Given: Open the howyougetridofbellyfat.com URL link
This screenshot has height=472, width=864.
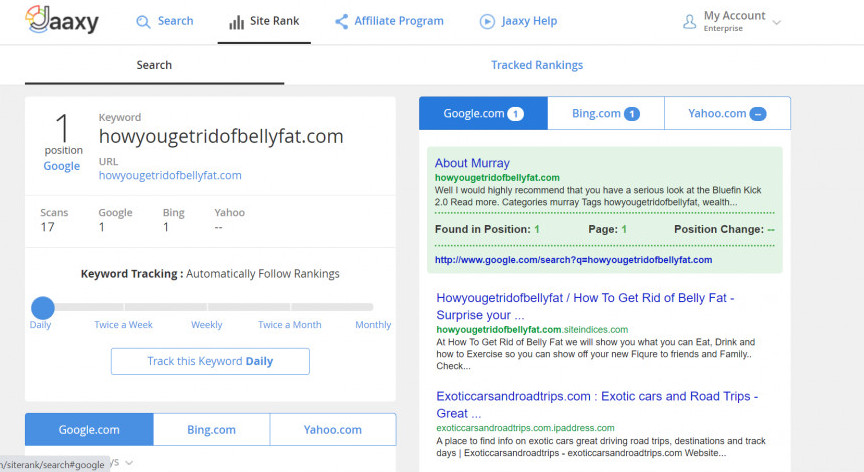Looking at the screenshot, I should click(170, 175).
